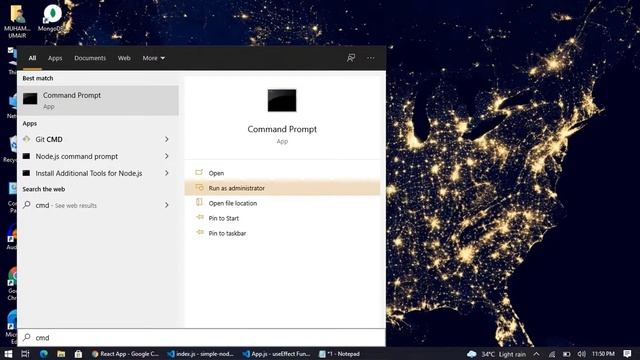
Task: Click the search box containing cmd
Action: pyautogui.click(x=201, y=338)
